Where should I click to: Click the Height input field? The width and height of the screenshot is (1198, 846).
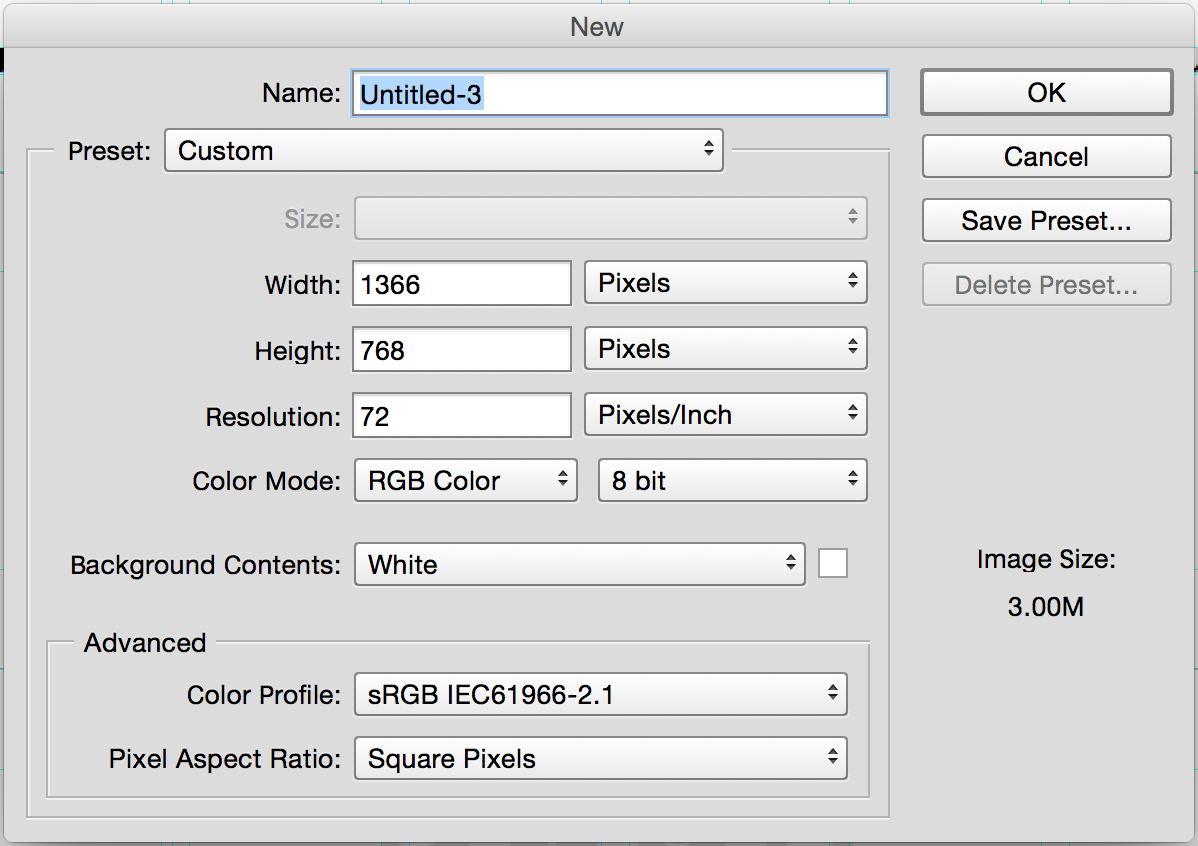[x=461, y=350]
